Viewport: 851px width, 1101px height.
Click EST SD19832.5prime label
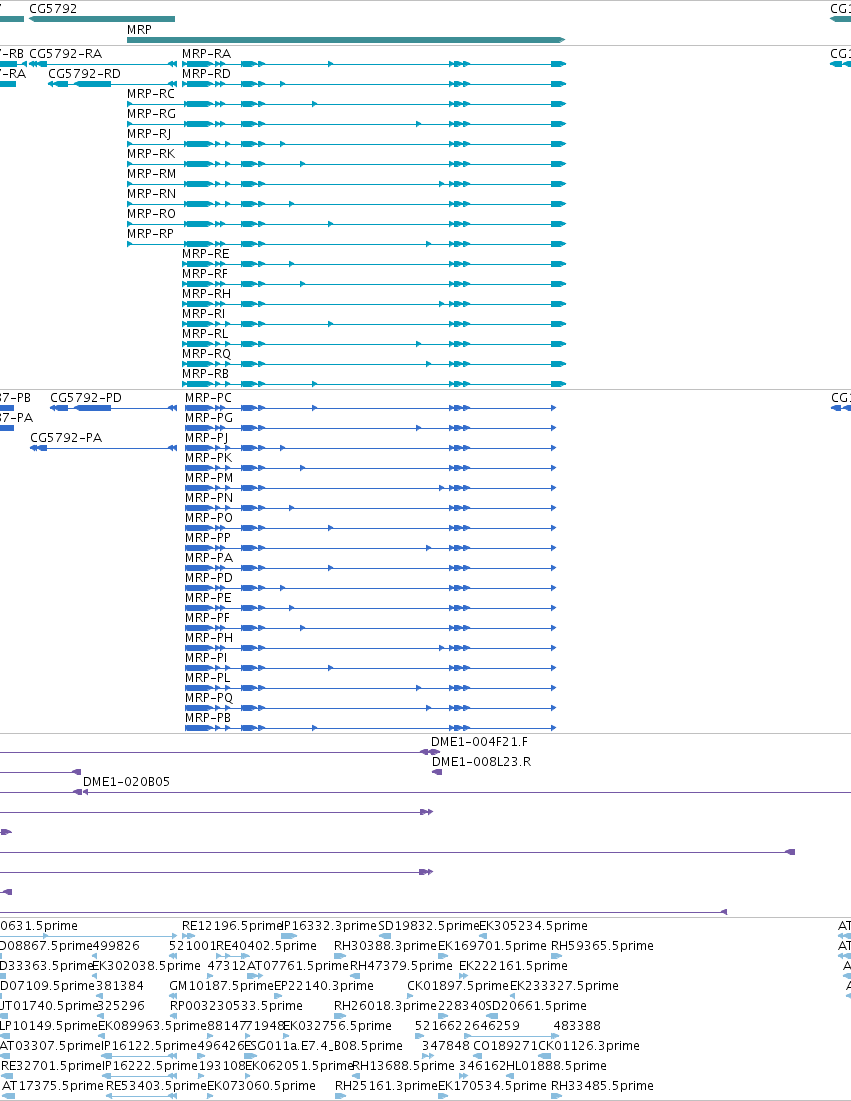[x=428, y=925]
